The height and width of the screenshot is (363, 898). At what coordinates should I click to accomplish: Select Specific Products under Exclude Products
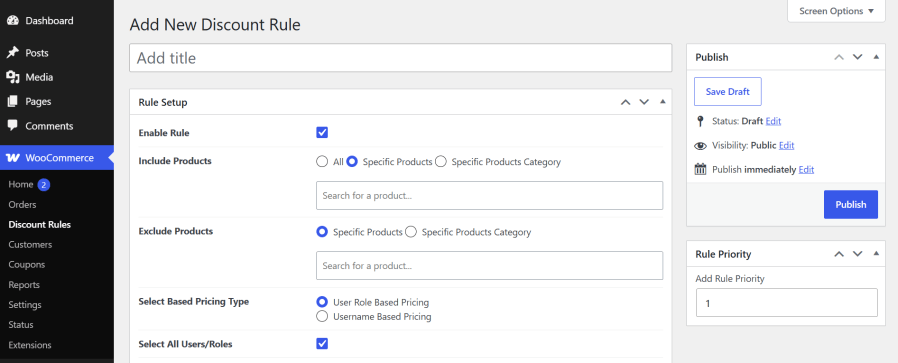click(322, 232)
